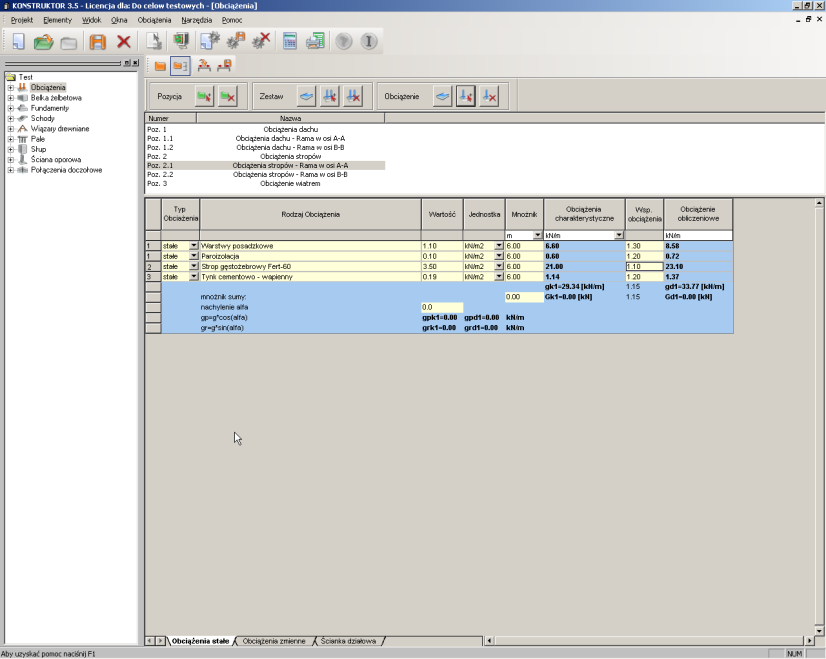
Task: Select Poz. 3 Obciążenie wiatrem
Action: [265, 183]
